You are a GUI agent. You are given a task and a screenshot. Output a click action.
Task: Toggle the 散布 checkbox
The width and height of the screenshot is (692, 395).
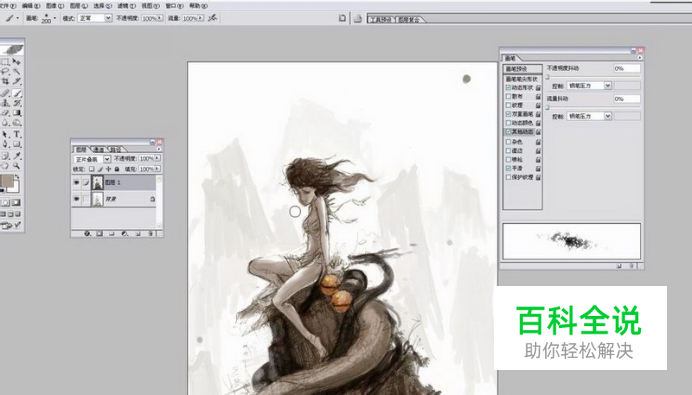point(508,96)
